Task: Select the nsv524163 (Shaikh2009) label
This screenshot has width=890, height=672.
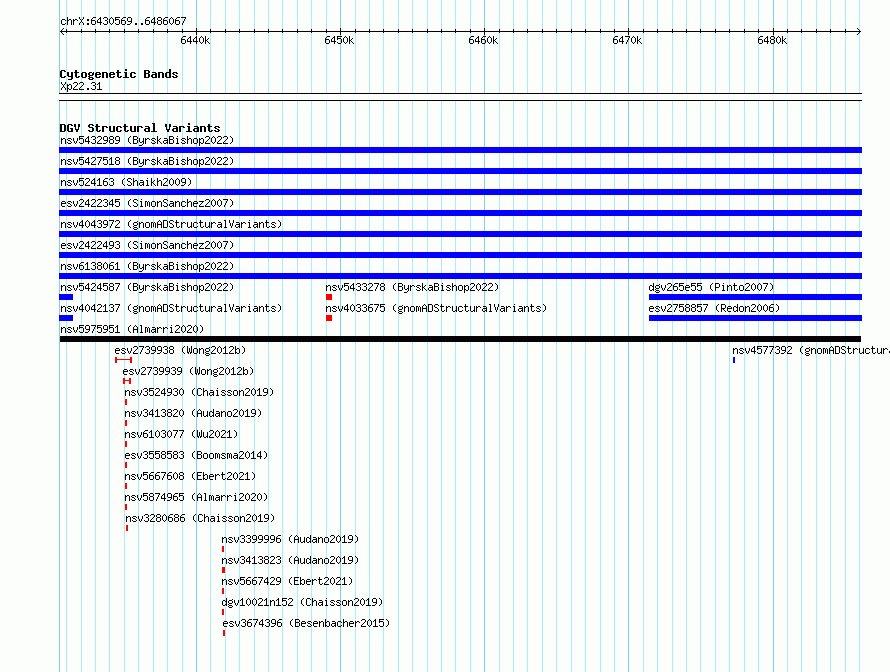Action: 126,182
